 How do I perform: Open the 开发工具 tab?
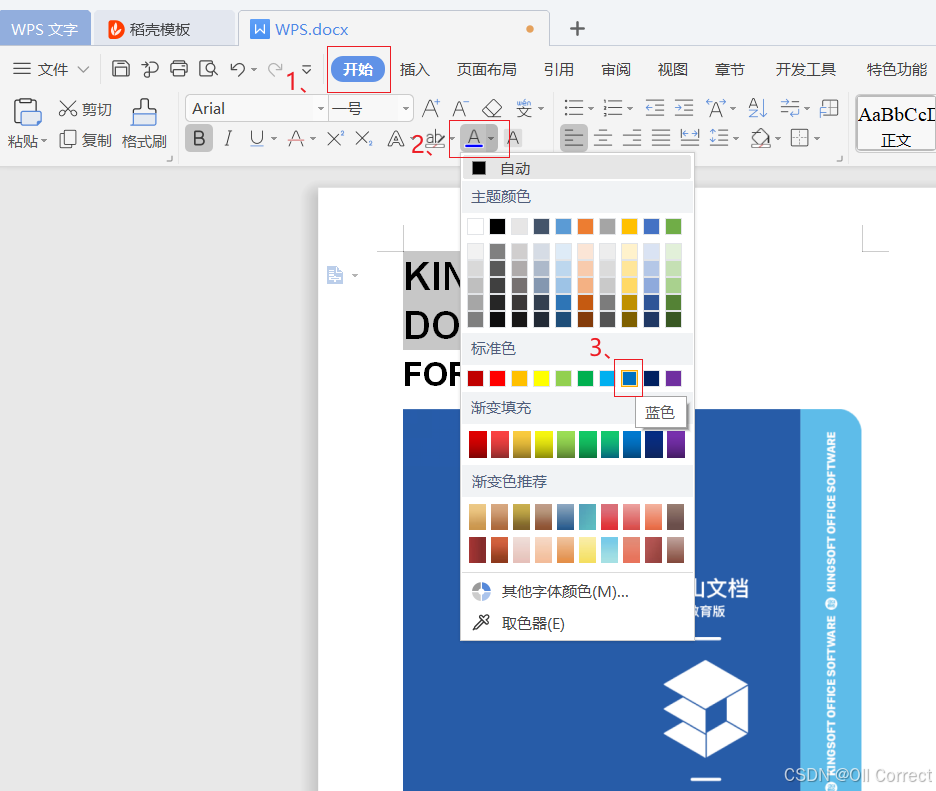[805, 69]
